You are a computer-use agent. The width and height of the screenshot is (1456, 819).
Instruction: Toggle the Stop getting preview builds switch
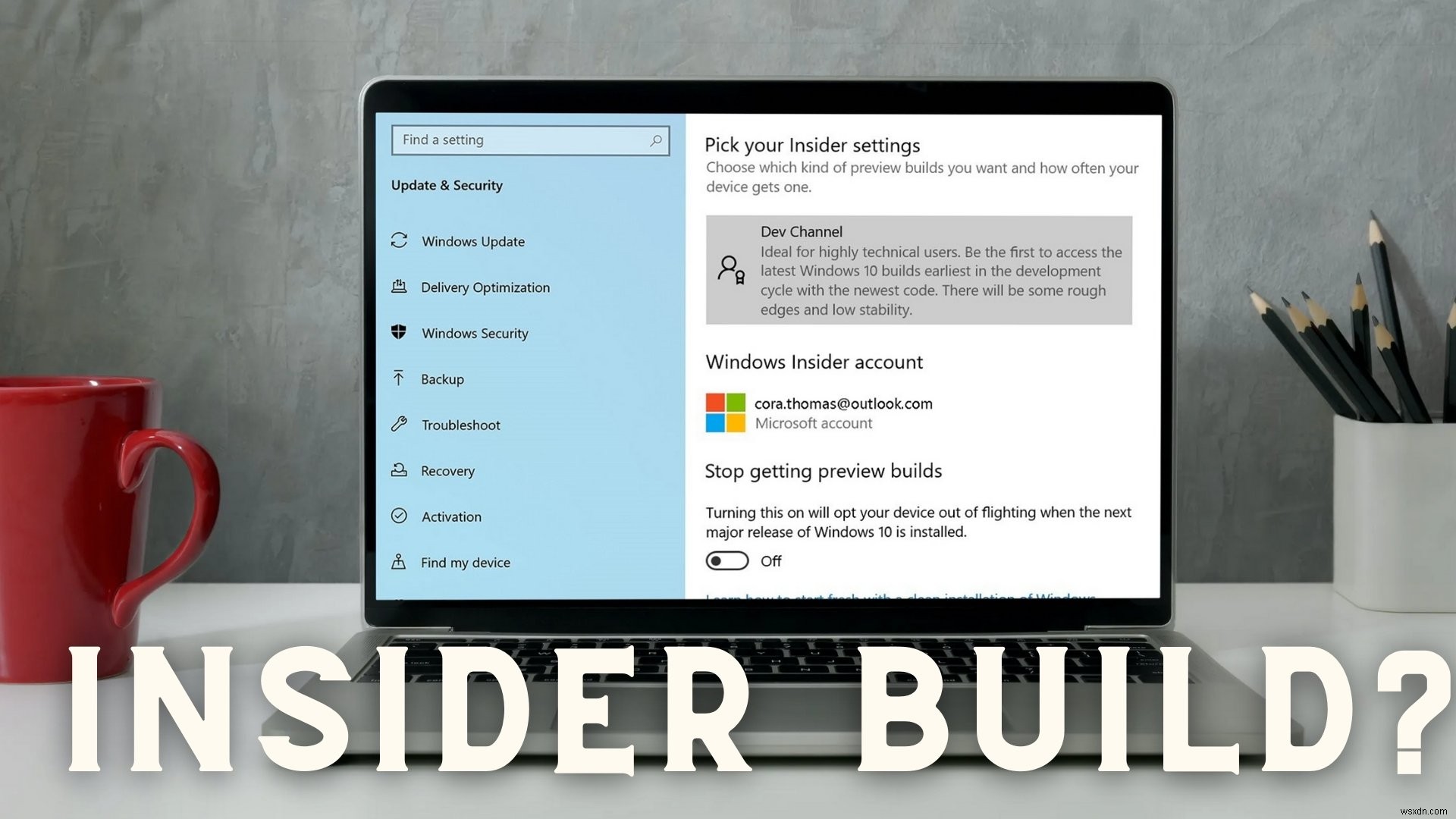coord(726,562)
